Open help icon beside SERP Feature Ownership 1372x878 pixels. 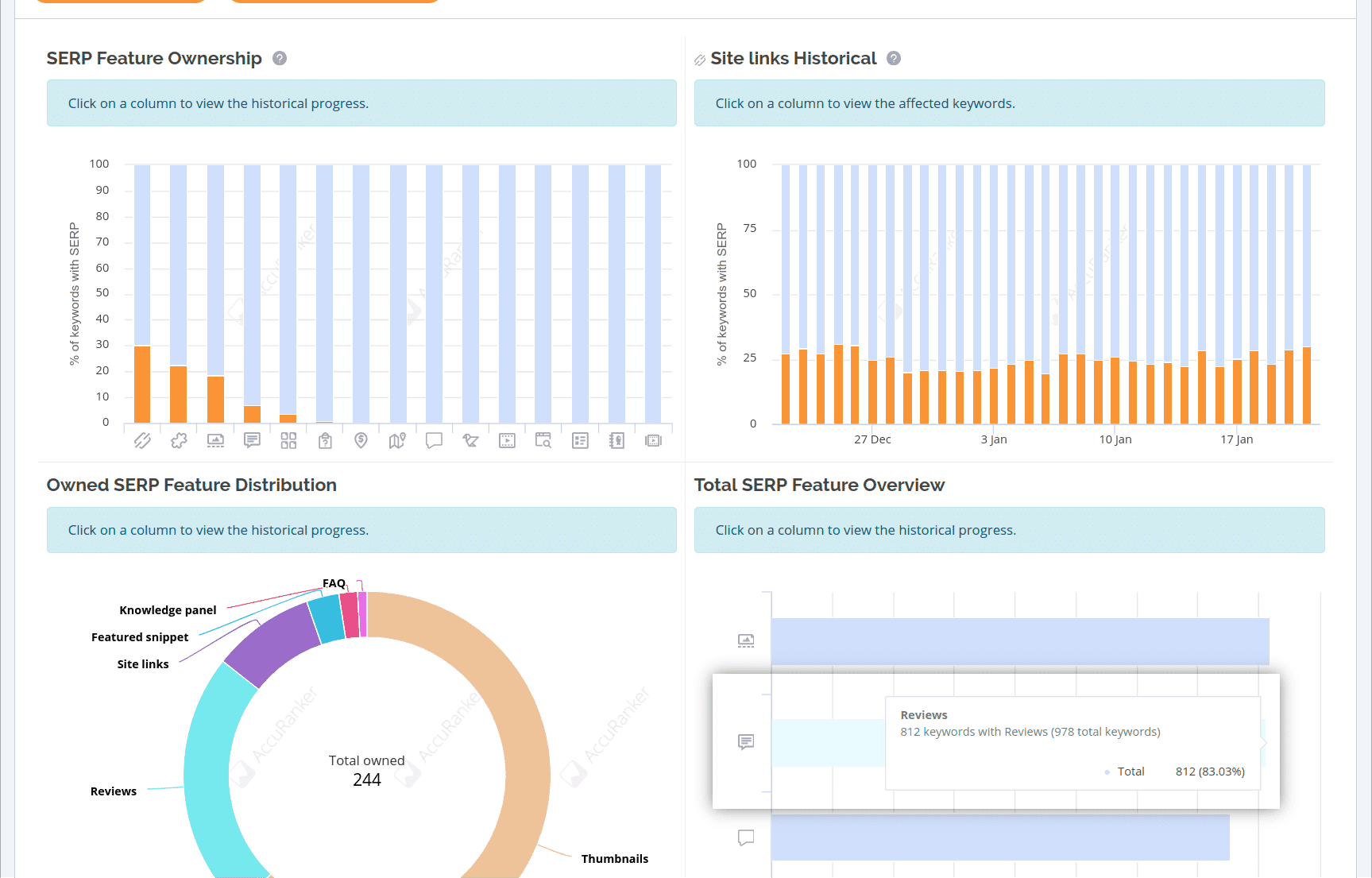tap(280, 58)
